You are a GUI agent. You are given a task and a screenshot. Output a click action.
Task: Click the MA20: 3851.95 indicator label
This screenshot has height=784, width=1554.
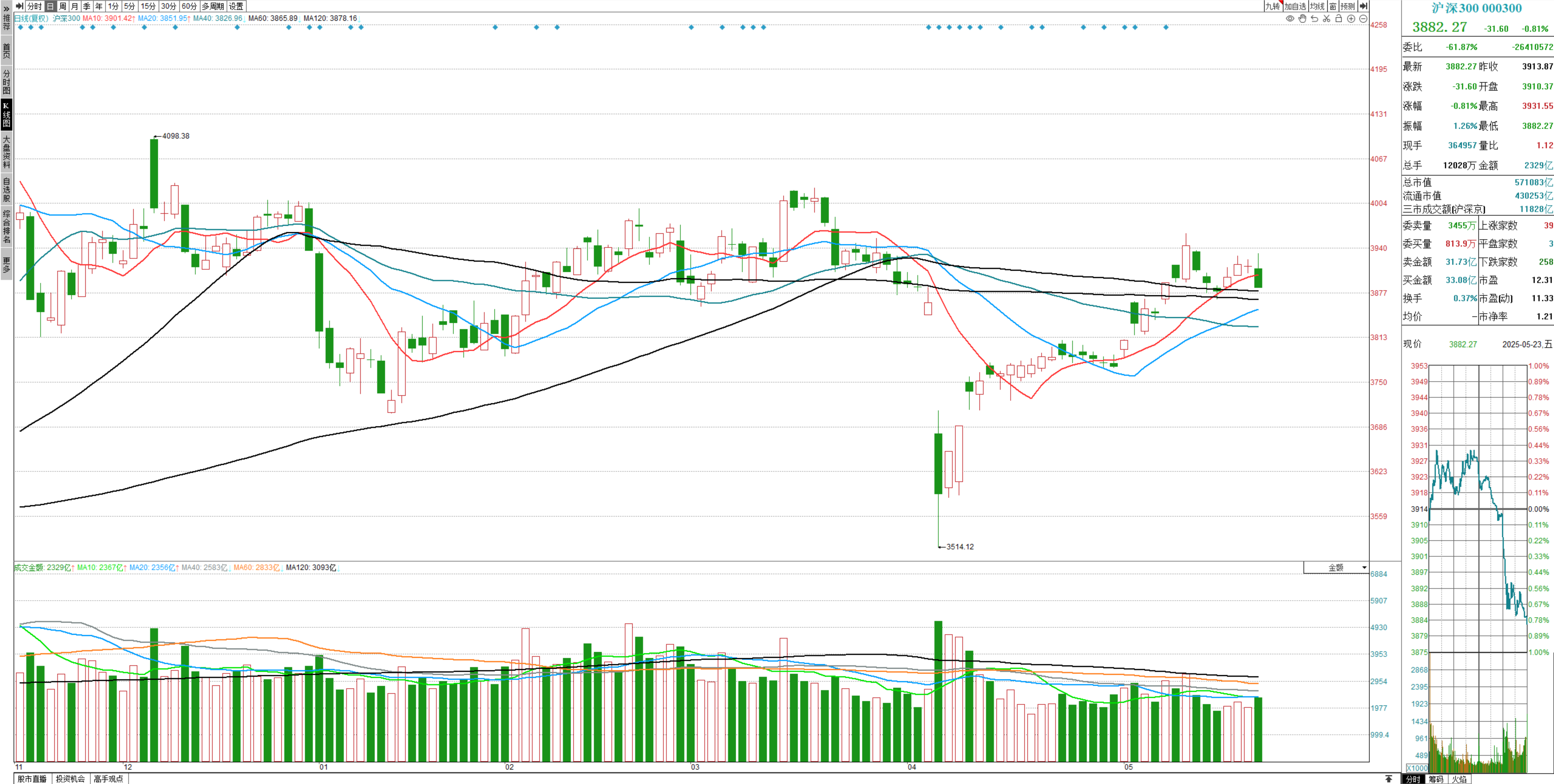(x=163, y=19)
